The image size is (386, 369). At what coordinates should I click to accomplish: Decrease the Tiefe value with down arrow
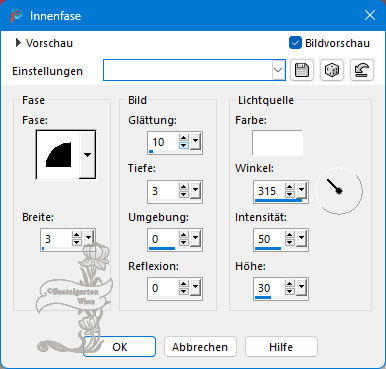coord(184,194)
